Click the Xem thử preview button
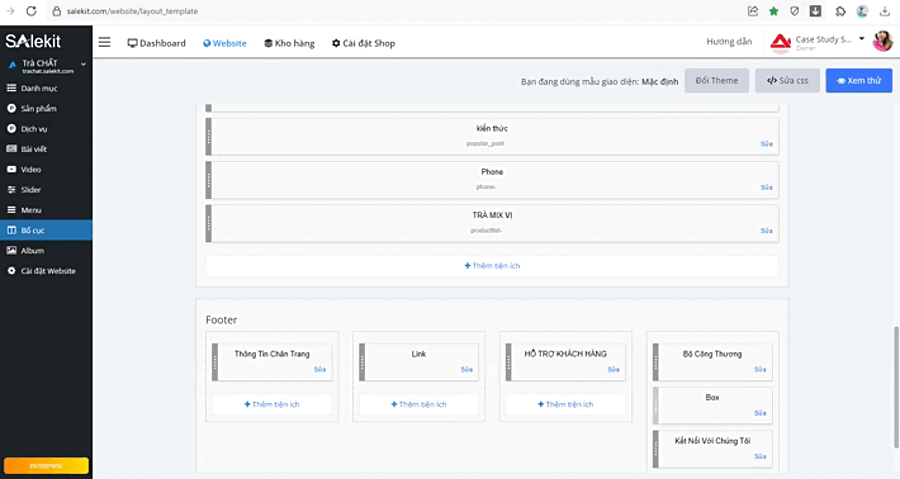Viewport: 900px width, 479px height. coord(859,80)
